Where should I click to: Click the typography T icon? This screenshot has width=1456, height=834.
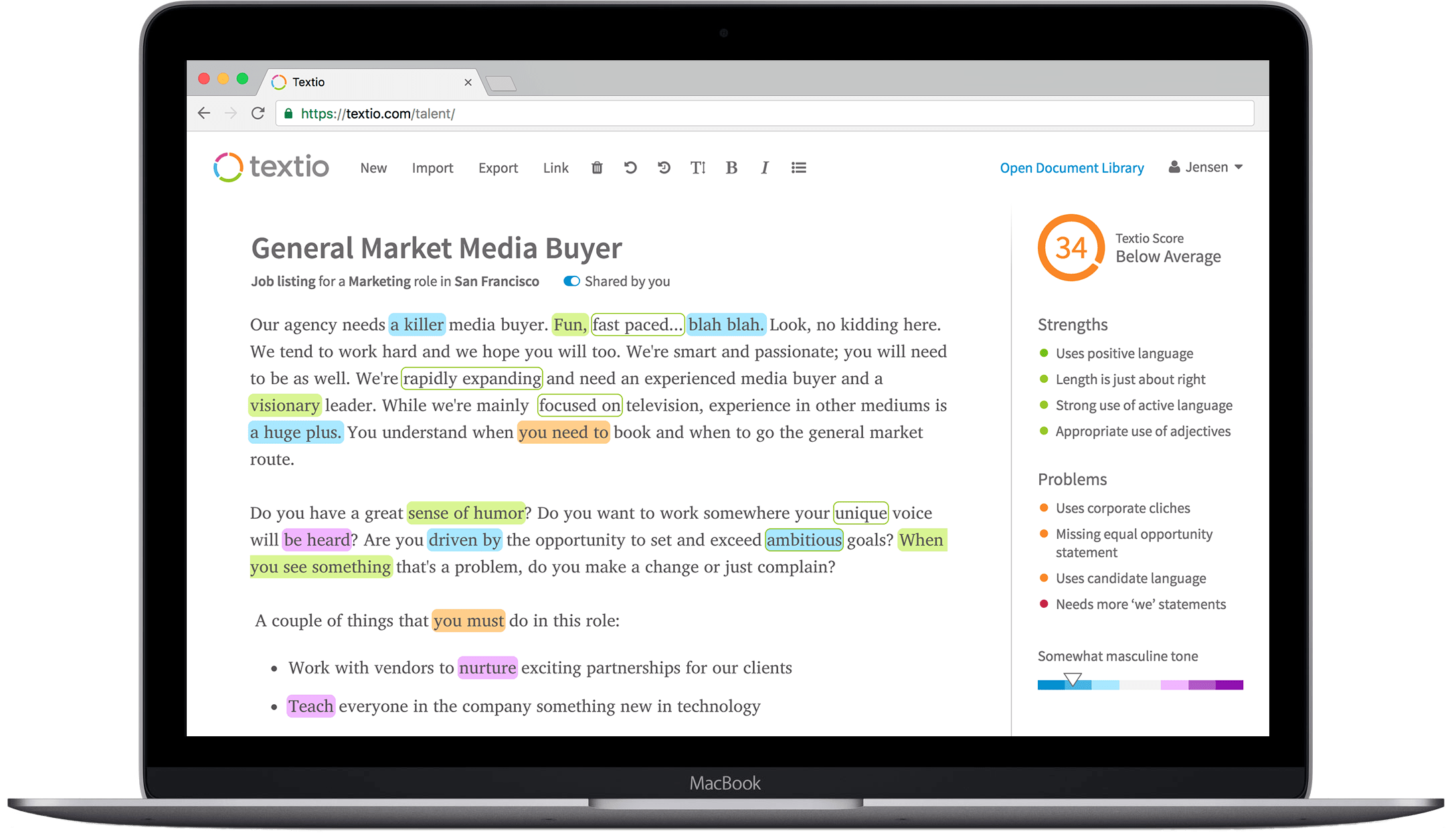697,167
